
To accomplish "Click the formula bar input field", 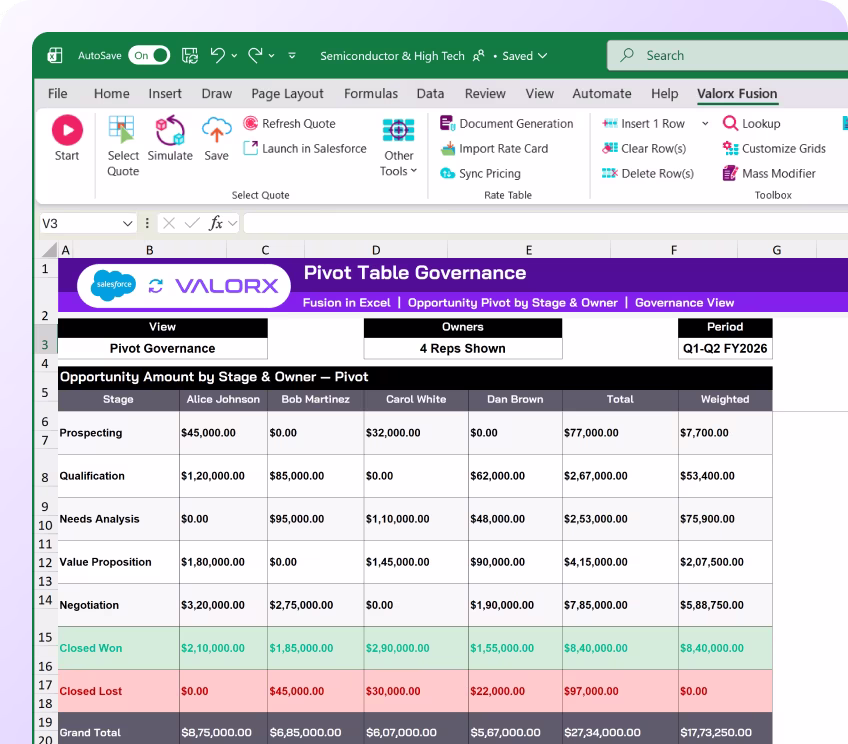I will point(545,223).
